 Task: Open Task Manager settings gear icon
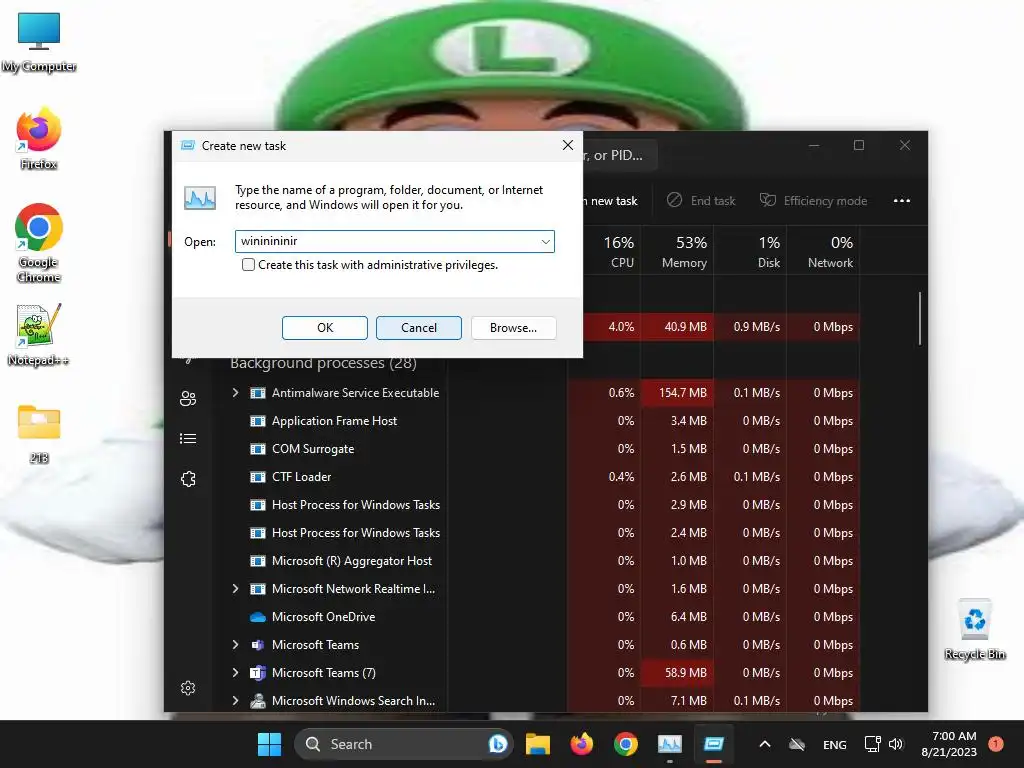188,688
